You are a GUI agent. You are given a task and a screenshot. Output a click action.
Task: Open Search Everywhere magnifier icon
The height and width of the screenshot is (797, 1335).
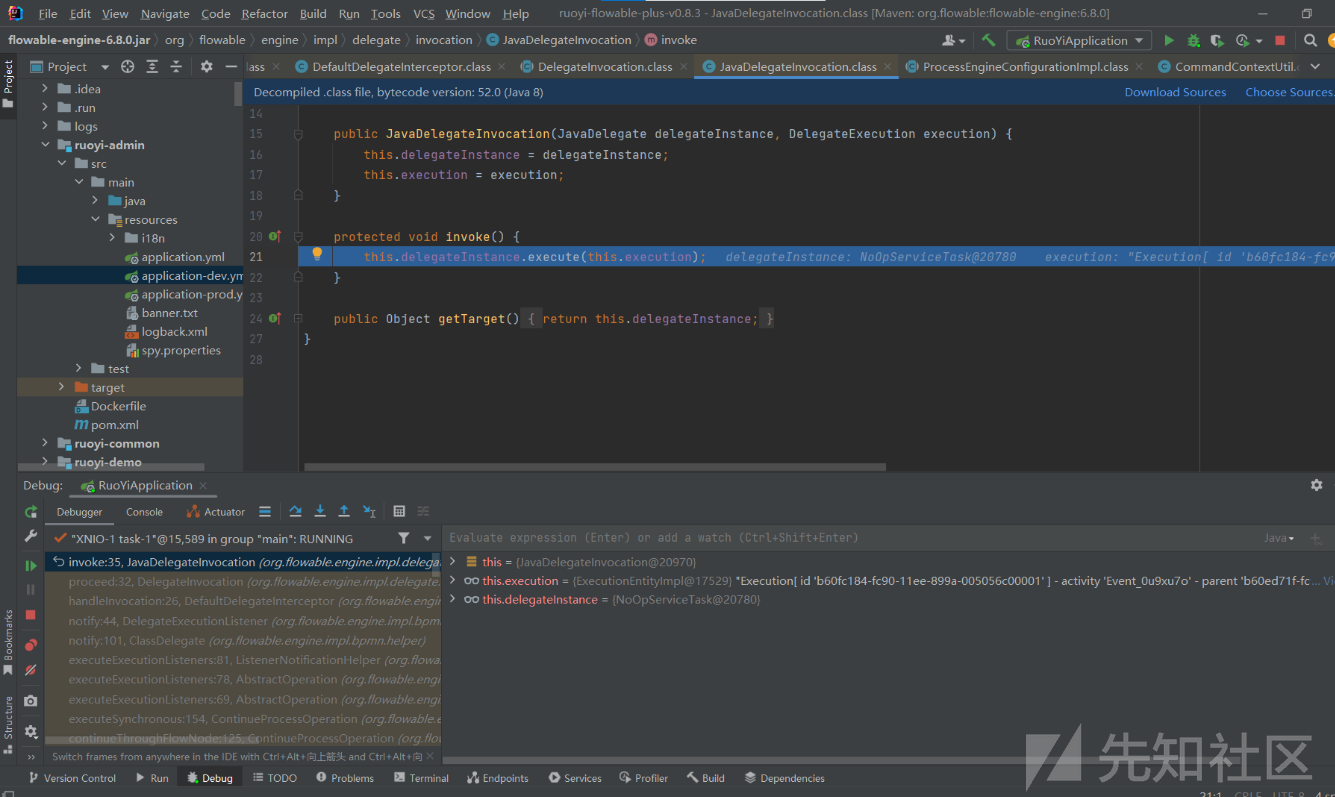point(1311,40)
